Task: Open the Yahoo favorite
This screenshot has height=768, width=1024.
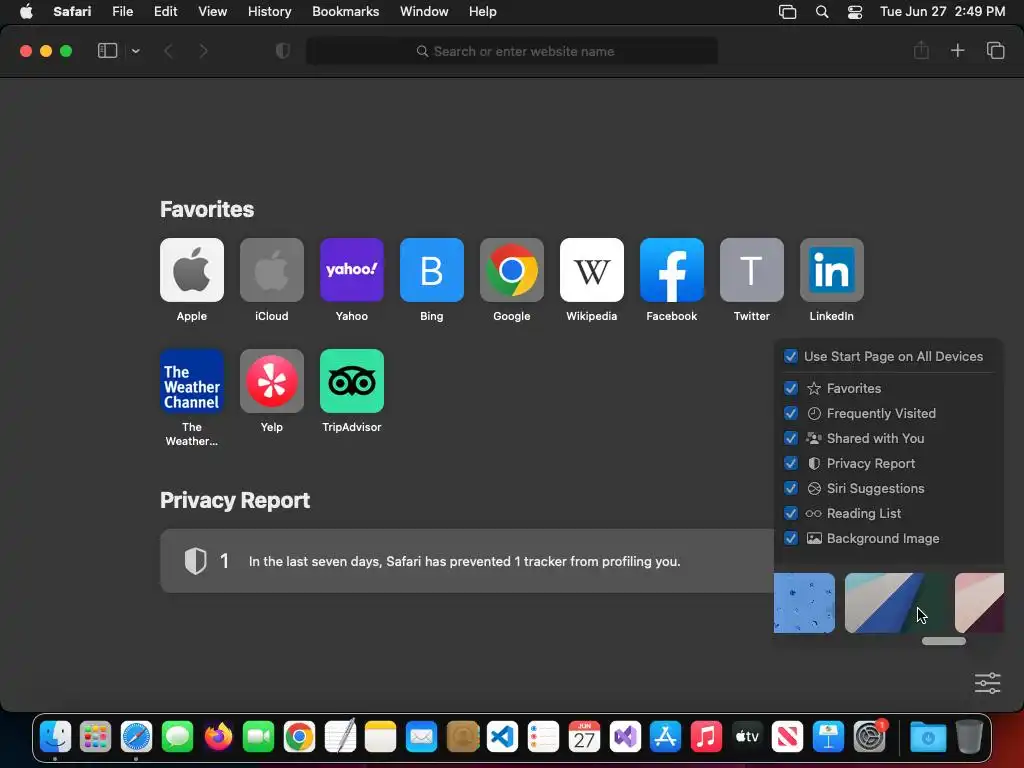Action: pyautogui.click(x=351, y=270)
